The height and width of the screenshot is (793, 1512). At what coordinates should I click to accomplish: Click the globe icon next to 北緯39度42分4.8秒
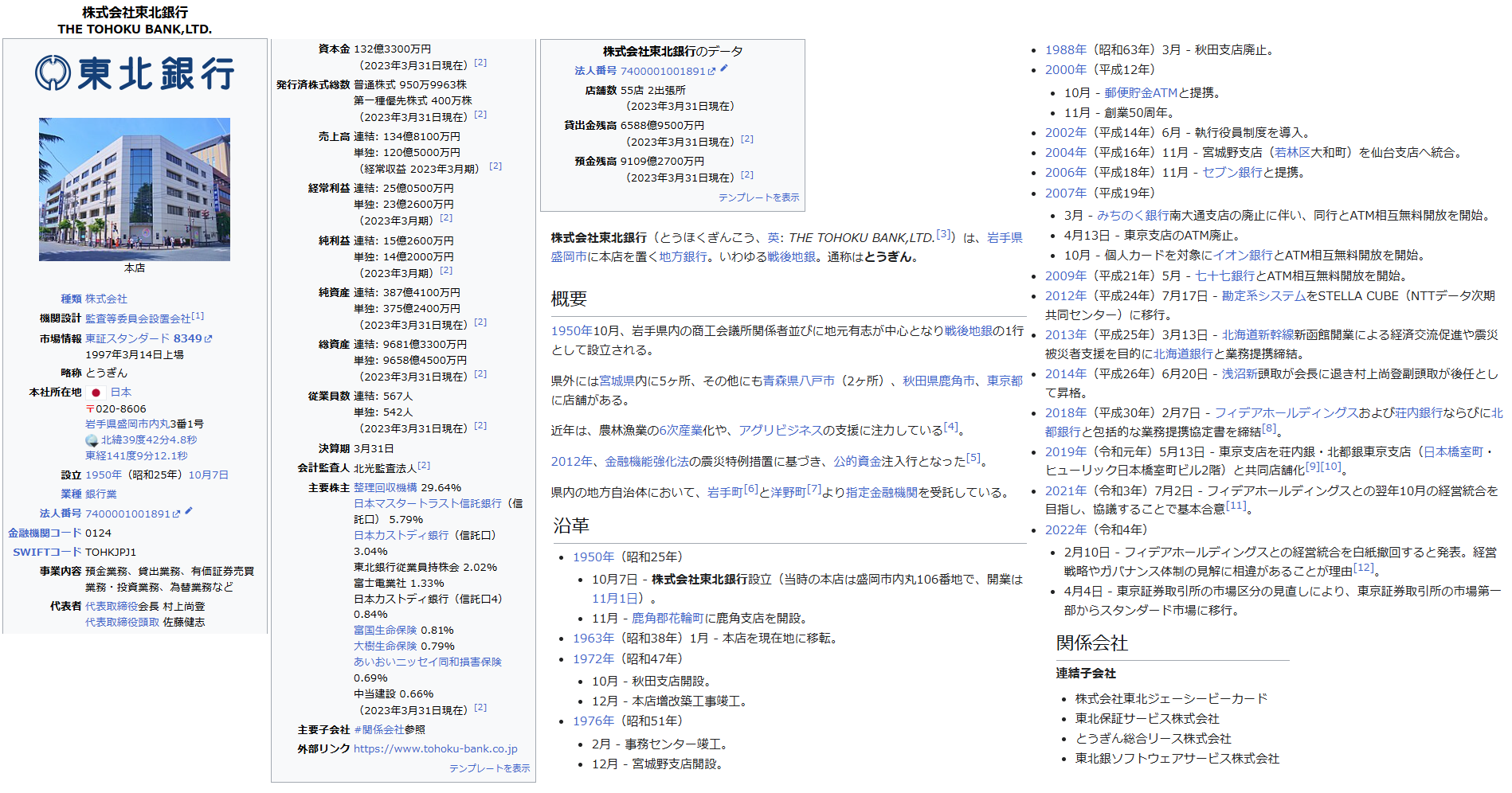click(92, 440)
